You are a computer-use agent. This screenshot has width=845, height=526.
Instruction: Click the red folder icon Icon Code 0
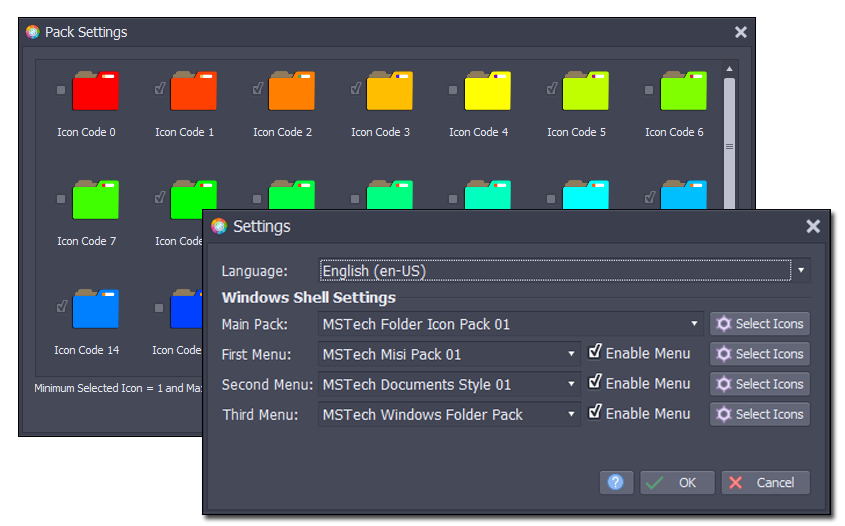tap(95, 91)
